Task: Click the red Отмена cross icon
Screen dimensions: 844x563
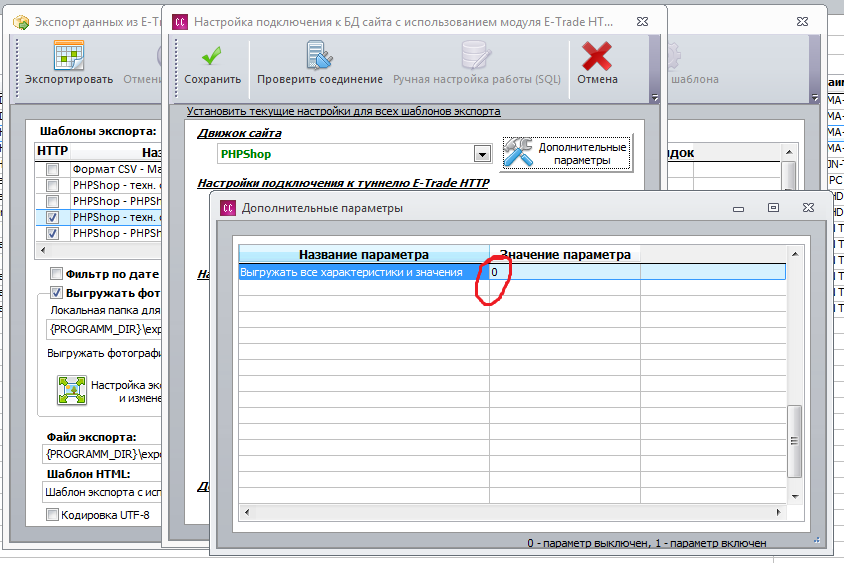Action: pyautogui.click(x=597, y=56)
